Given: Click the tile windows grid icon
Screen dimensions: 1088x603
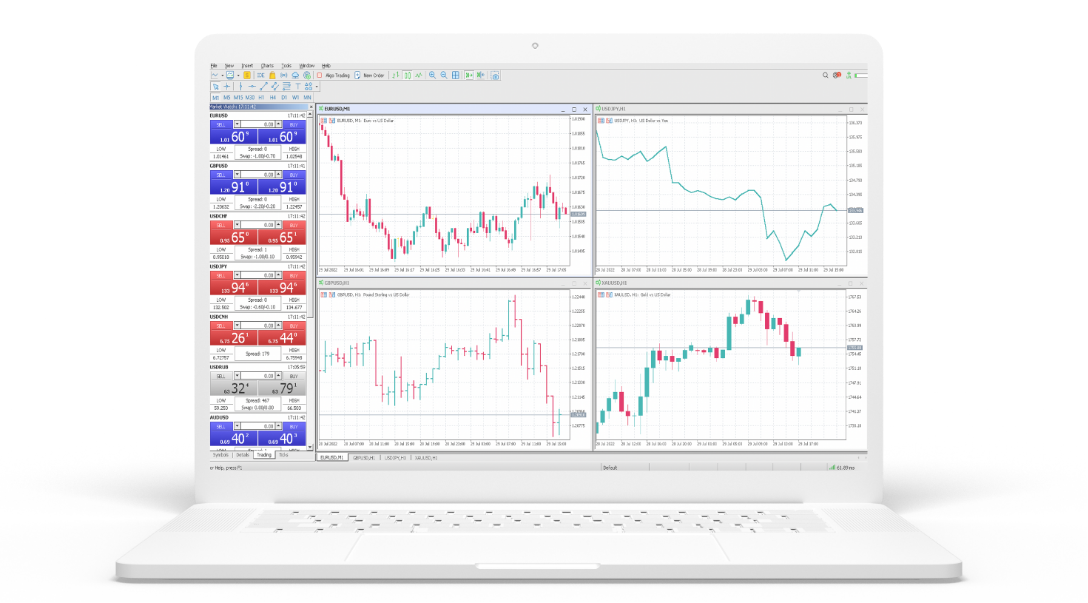Looking at the screenshot, I should (456, 75).
